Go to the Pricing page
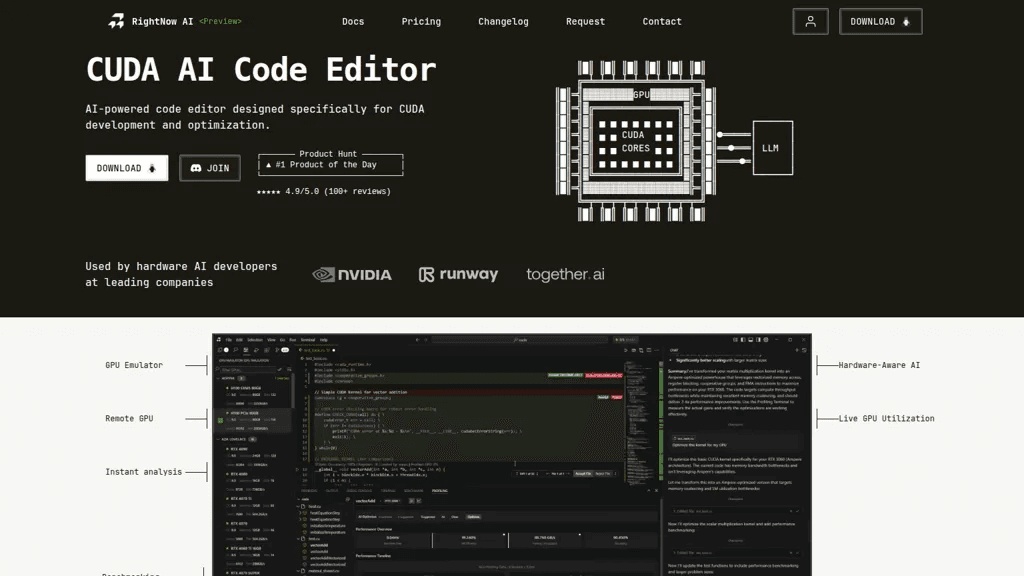Image resolution: width=1024 pixels, height=576 pixels. [x=421, y=22]
